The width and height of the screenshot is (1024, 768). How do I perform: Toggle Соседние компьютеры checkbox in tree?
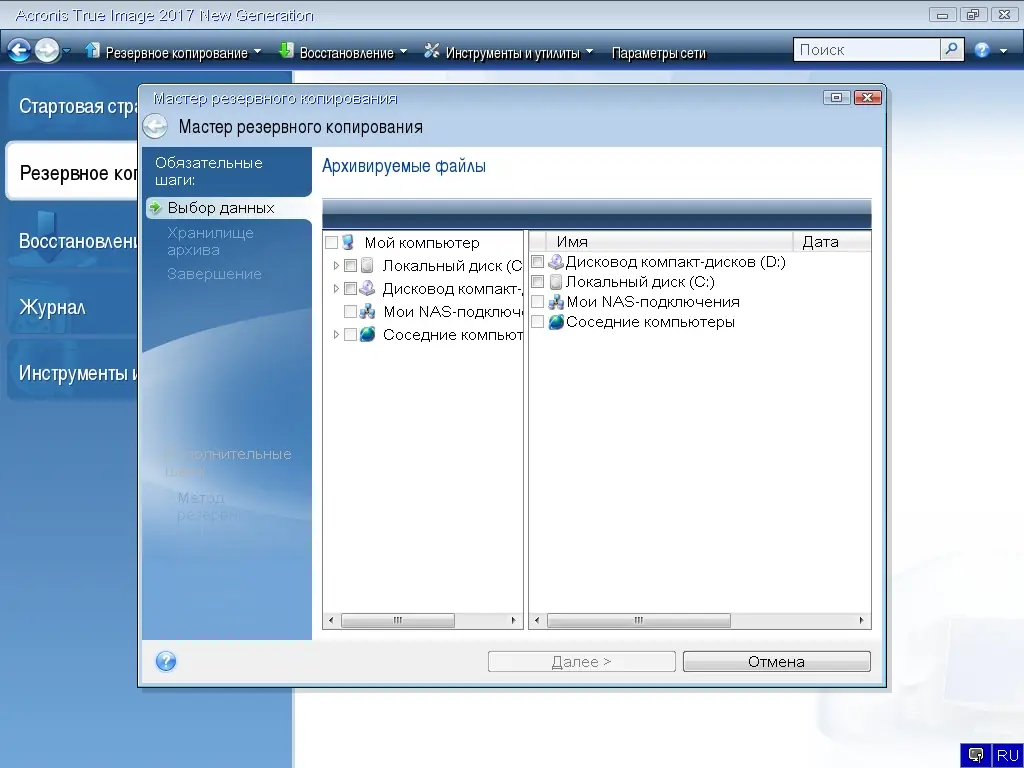point(351,334)
